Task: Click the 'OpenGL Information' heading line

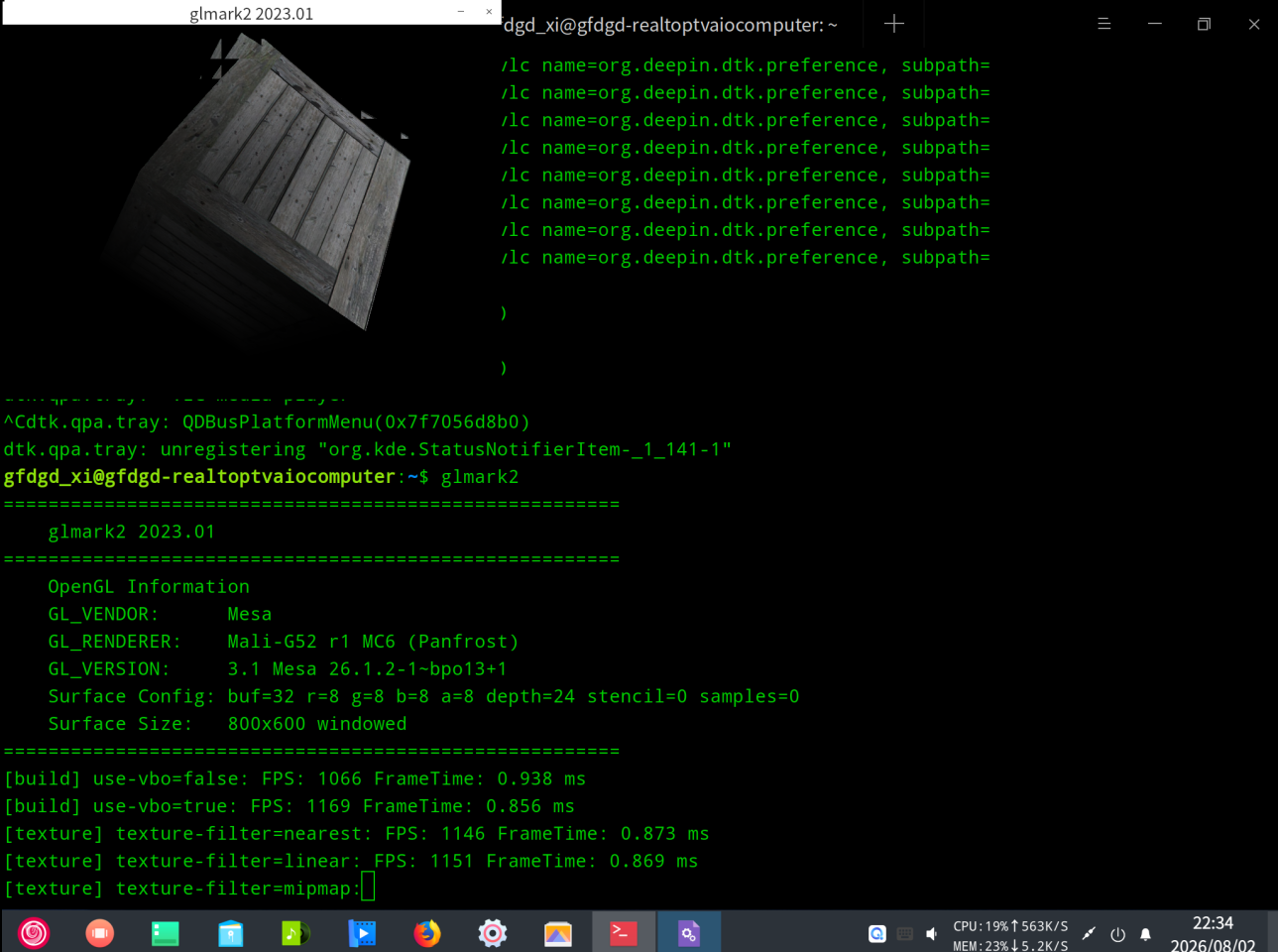Action: [149, 587]
